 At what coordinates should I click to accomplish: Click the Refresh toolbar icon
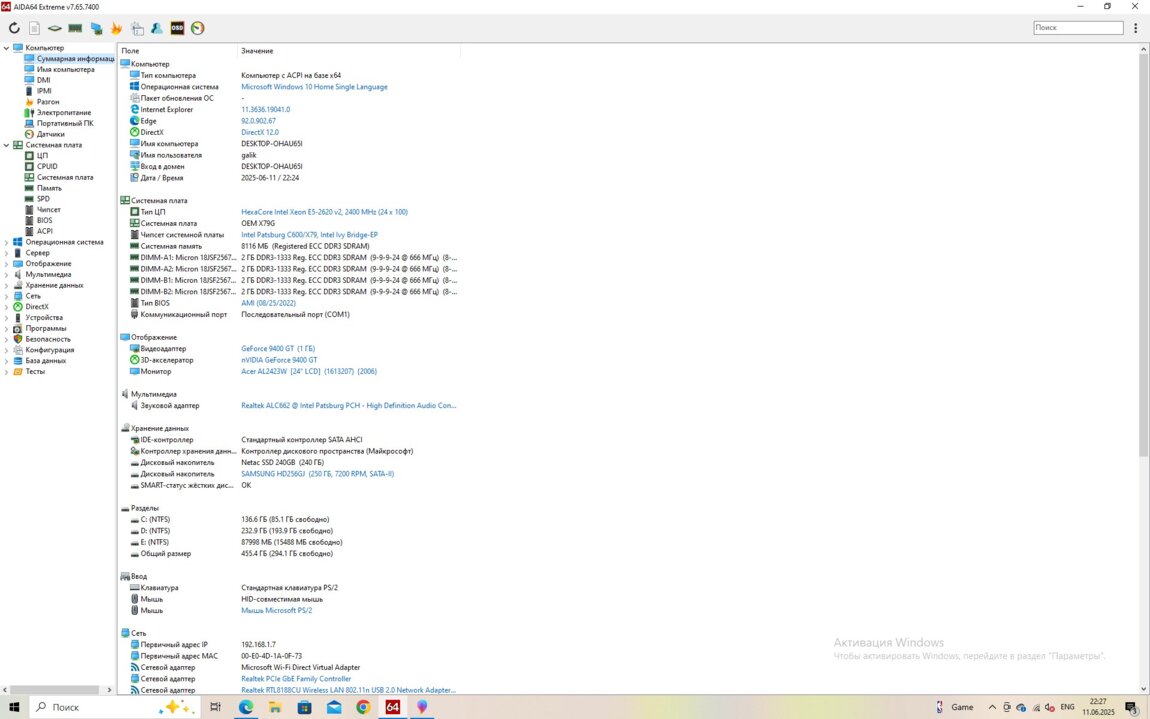point(14,28)
